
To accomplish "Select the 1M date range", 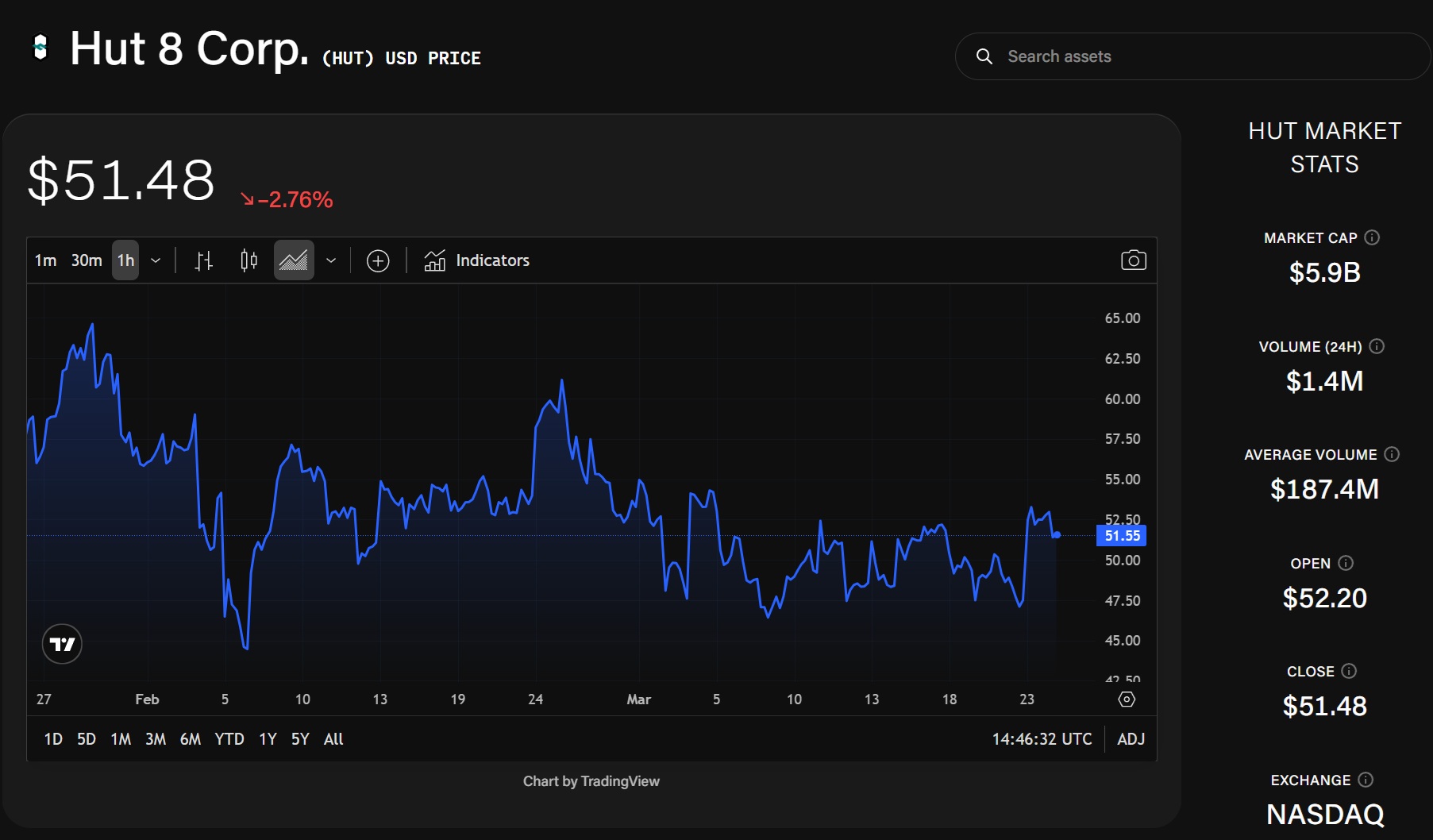I will (121, 739).
